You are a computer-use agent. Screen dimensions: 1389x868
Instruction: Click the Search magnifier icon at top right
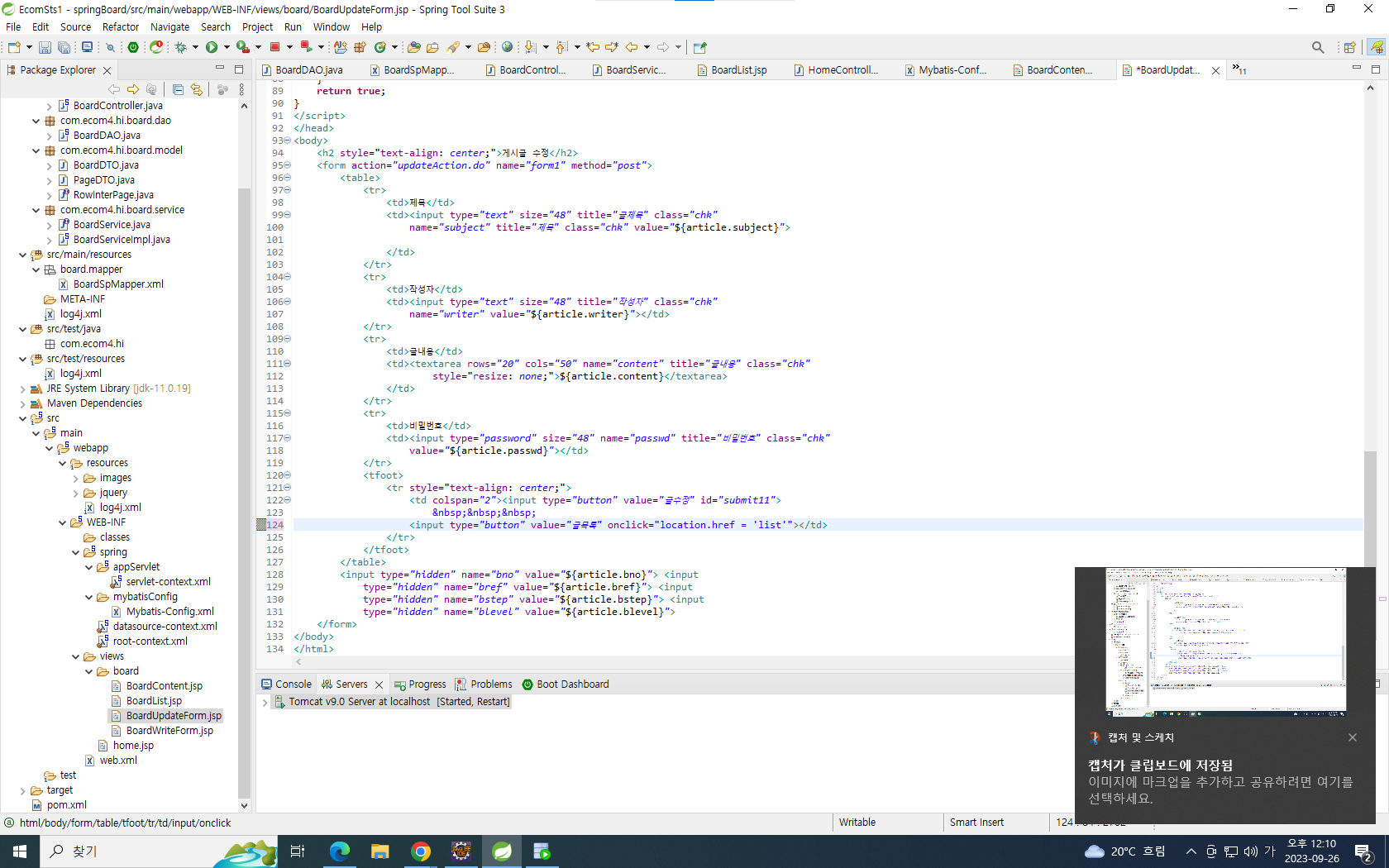[1318, 47]
